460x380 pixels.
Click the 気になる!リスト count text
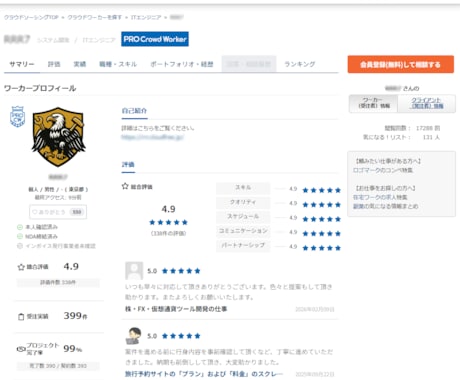401,137
